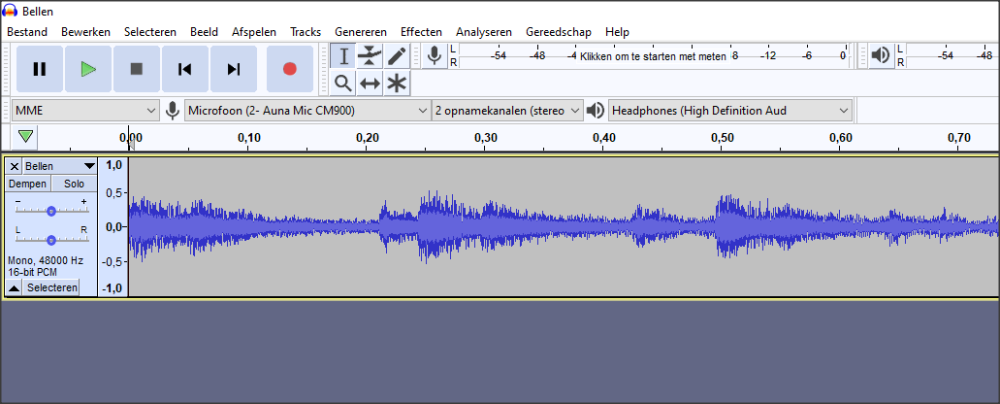The height and width of the screenshot is (404, 1000).
Task: Open the Effecten menu
Action: coord(420,32)
